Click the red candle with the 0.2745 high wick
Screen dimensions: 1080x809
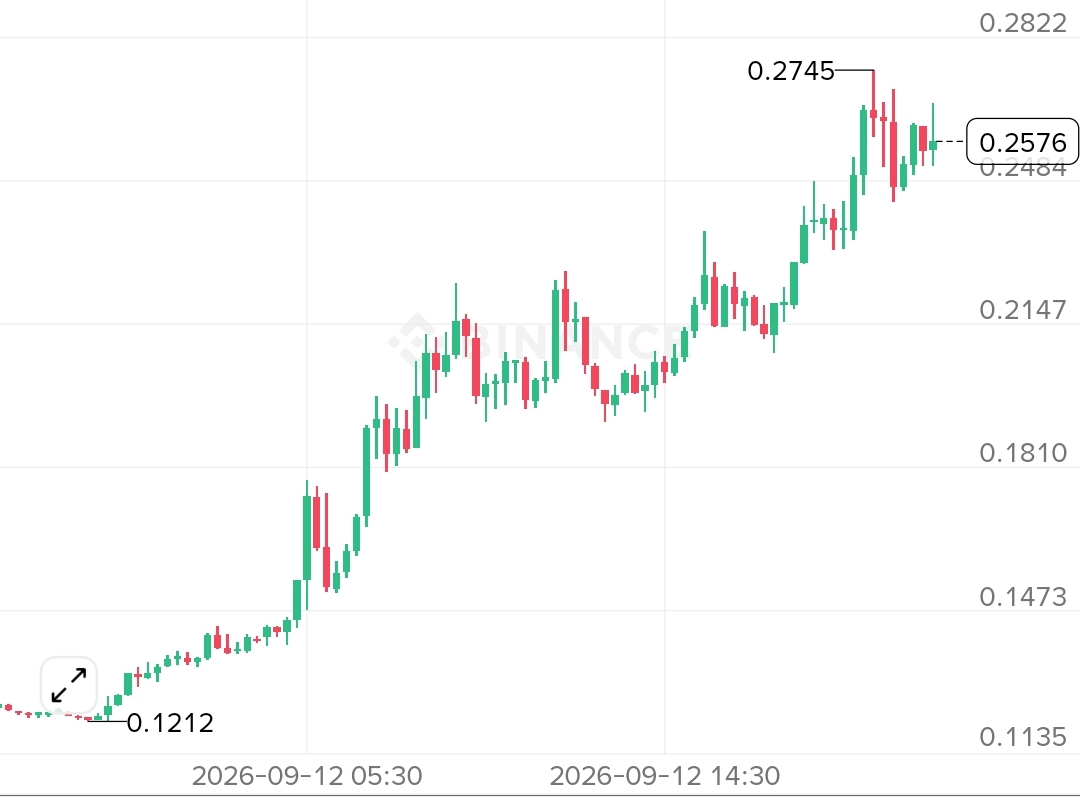[873, 112]
